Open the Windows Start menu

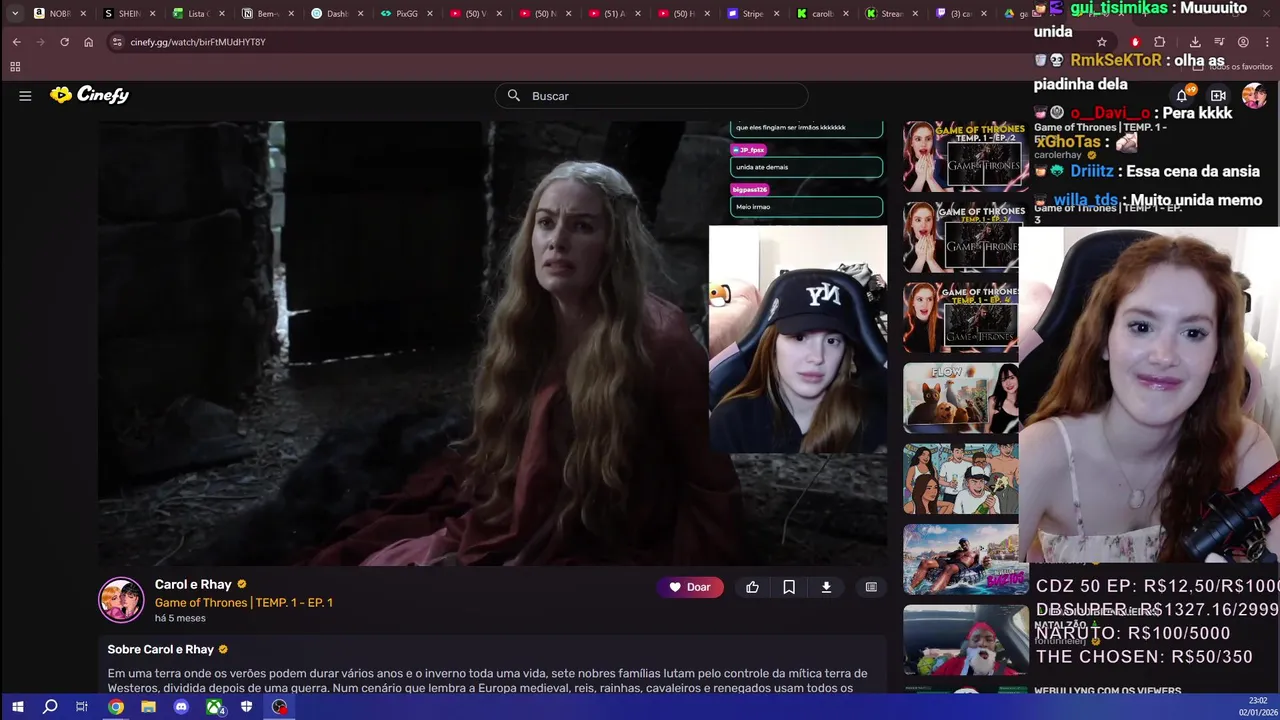tap(17, 707)
